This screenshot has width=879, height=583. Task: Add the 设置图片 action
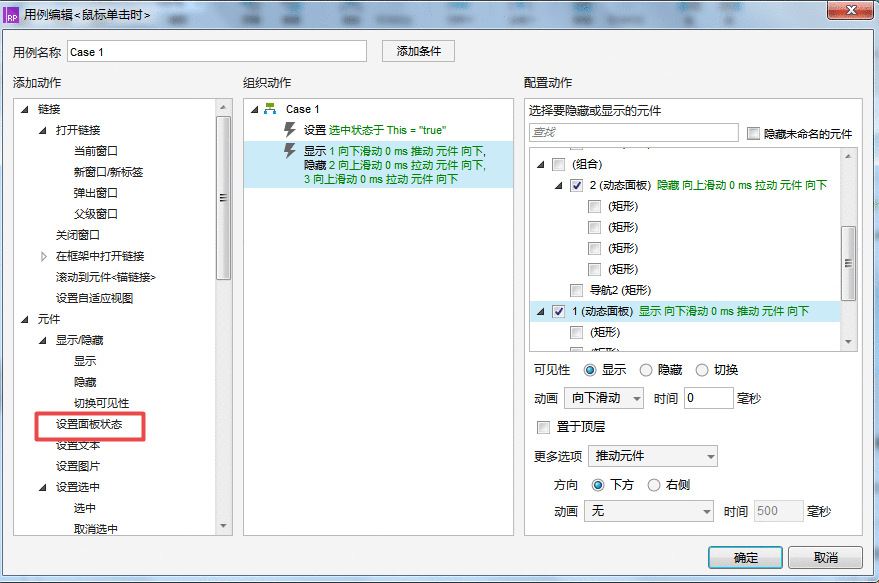(78, 466)
